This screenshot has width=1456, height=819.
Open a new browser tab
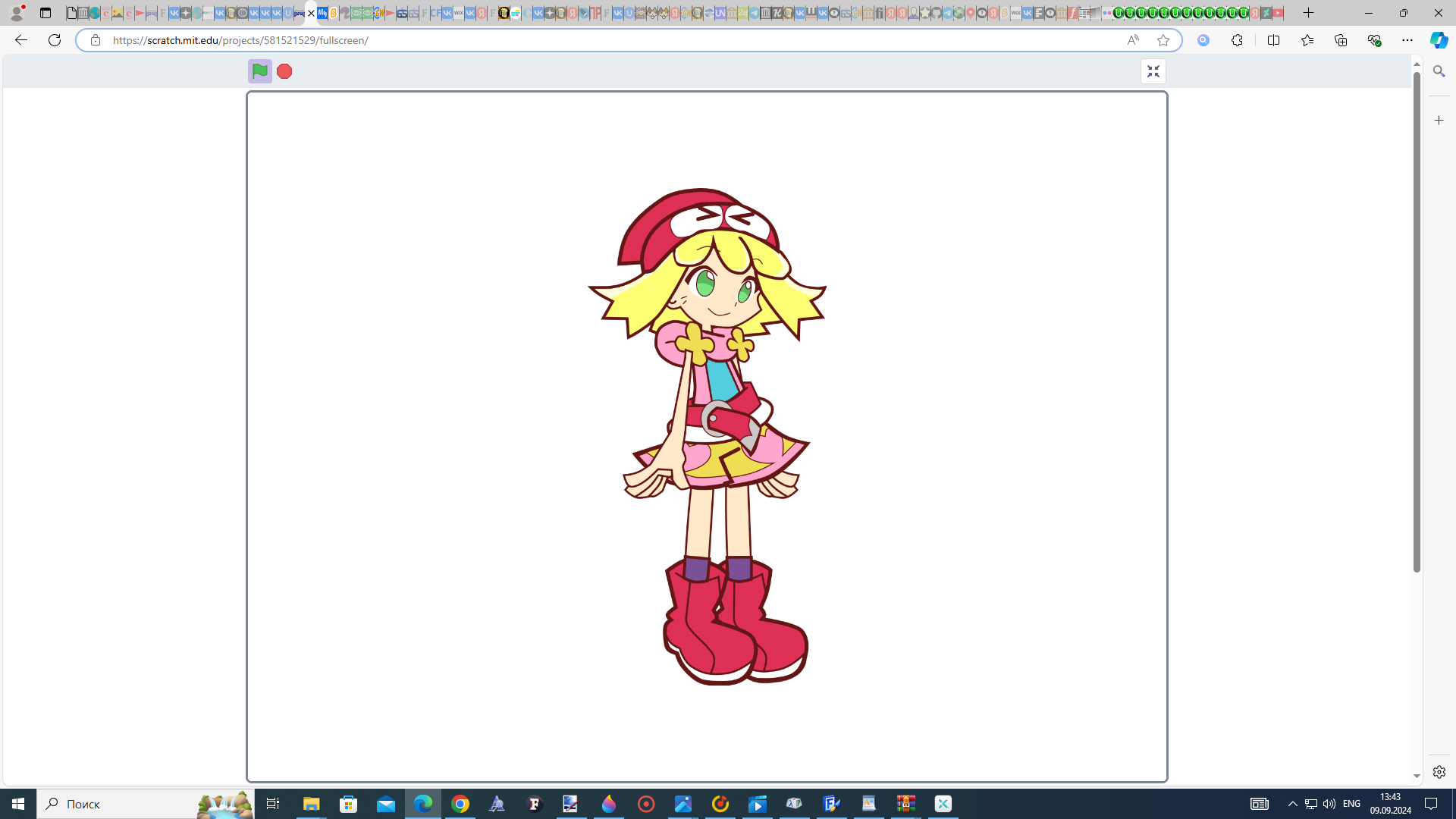pyautogui.click(x=1308, y=13)
